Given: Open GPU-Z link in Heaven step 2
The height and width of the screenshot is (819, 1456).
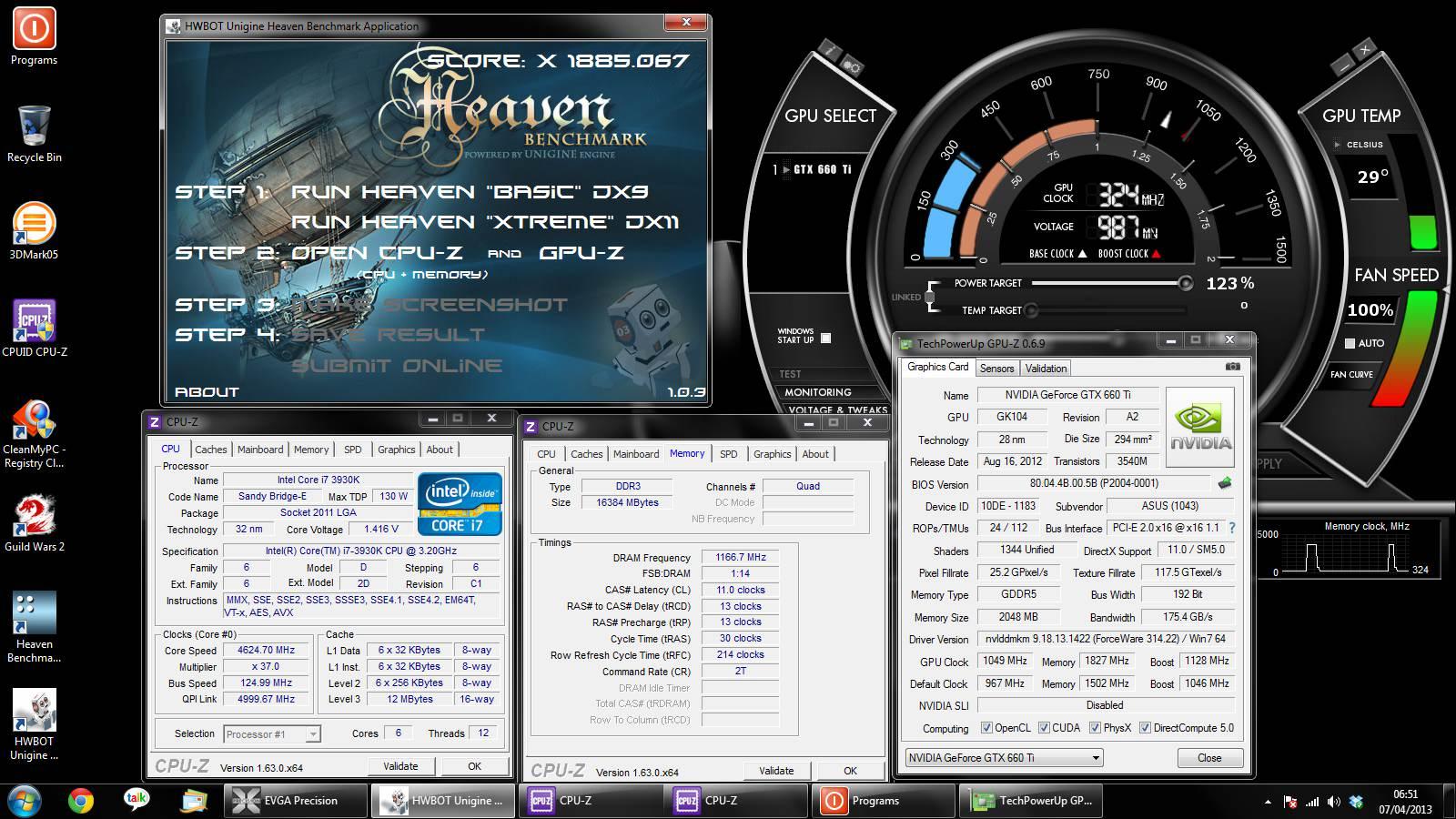Looking at the screenshot, I should tap(581, 253).
